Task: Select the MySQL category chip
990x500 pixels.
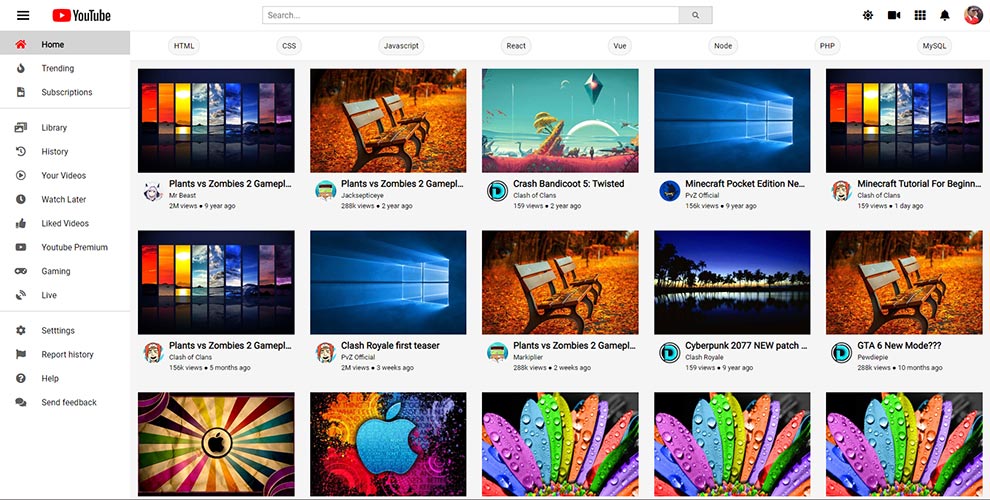Action: [x=934, y=46]
